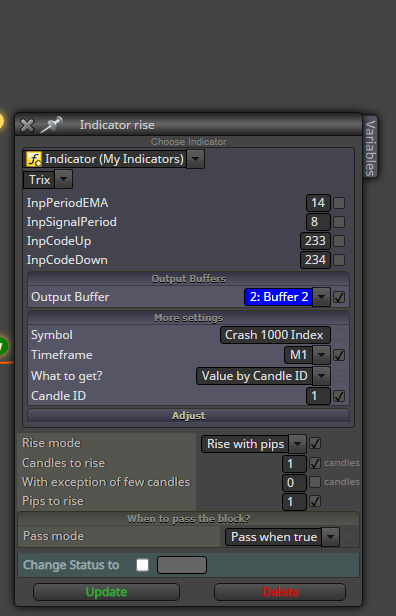Image resolution: width=396 pixels, height=616 pixels.
Task: Collapse the More settings section header
Action: pos(188,318)
